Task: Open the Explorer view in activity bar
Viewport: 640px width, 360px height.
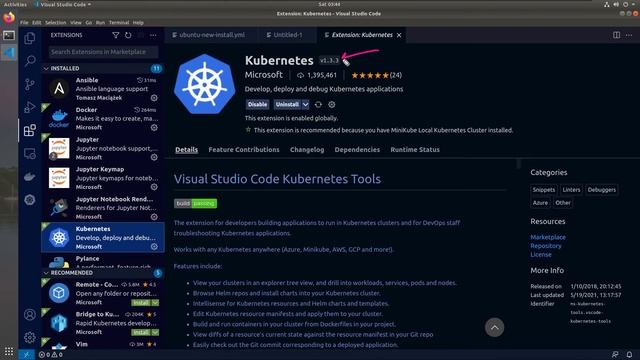Action: coord(29,38)
